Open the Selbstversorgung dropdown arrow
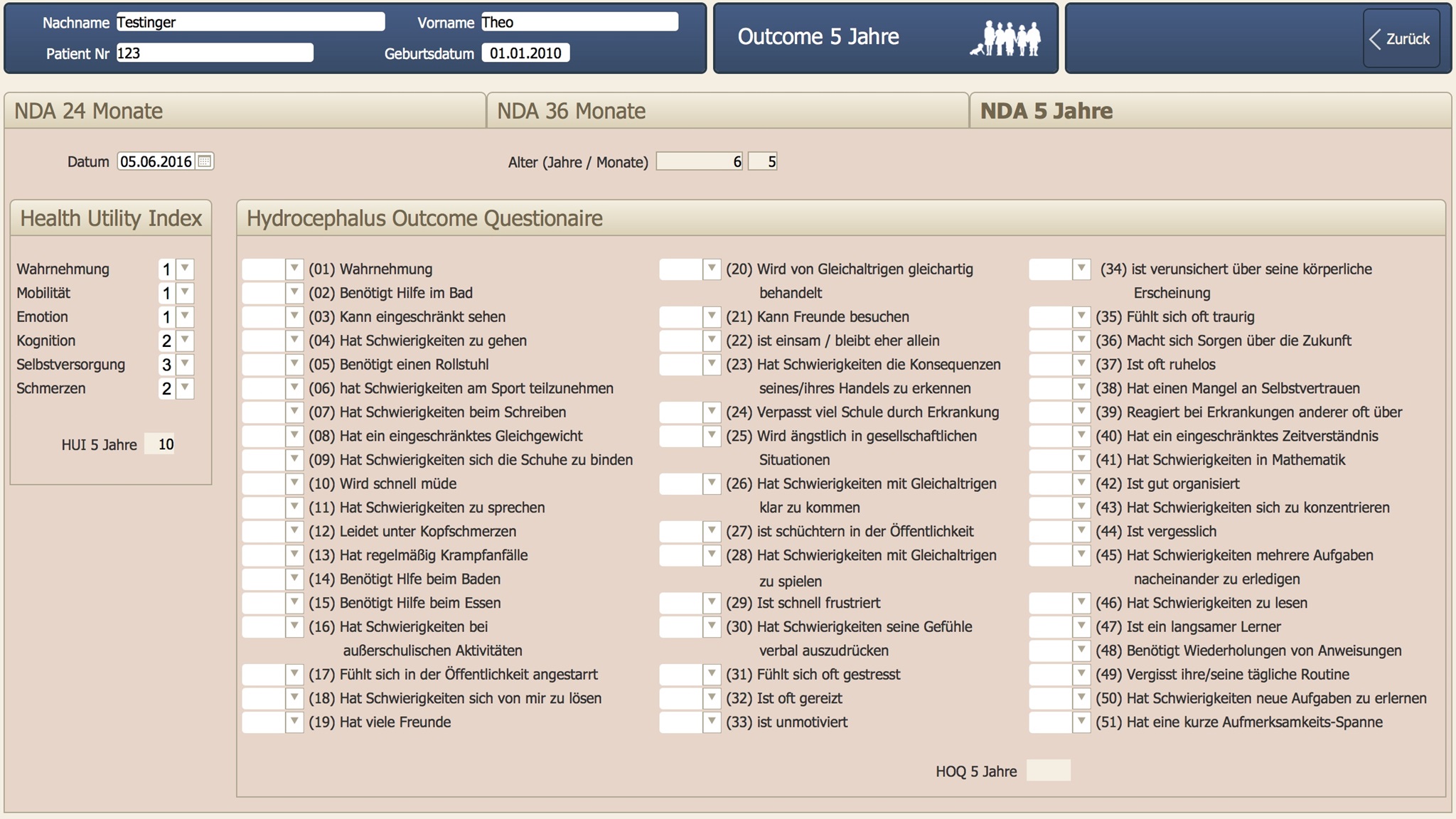The width and height of the screenshot is (1456, 819). pos(185,365)
